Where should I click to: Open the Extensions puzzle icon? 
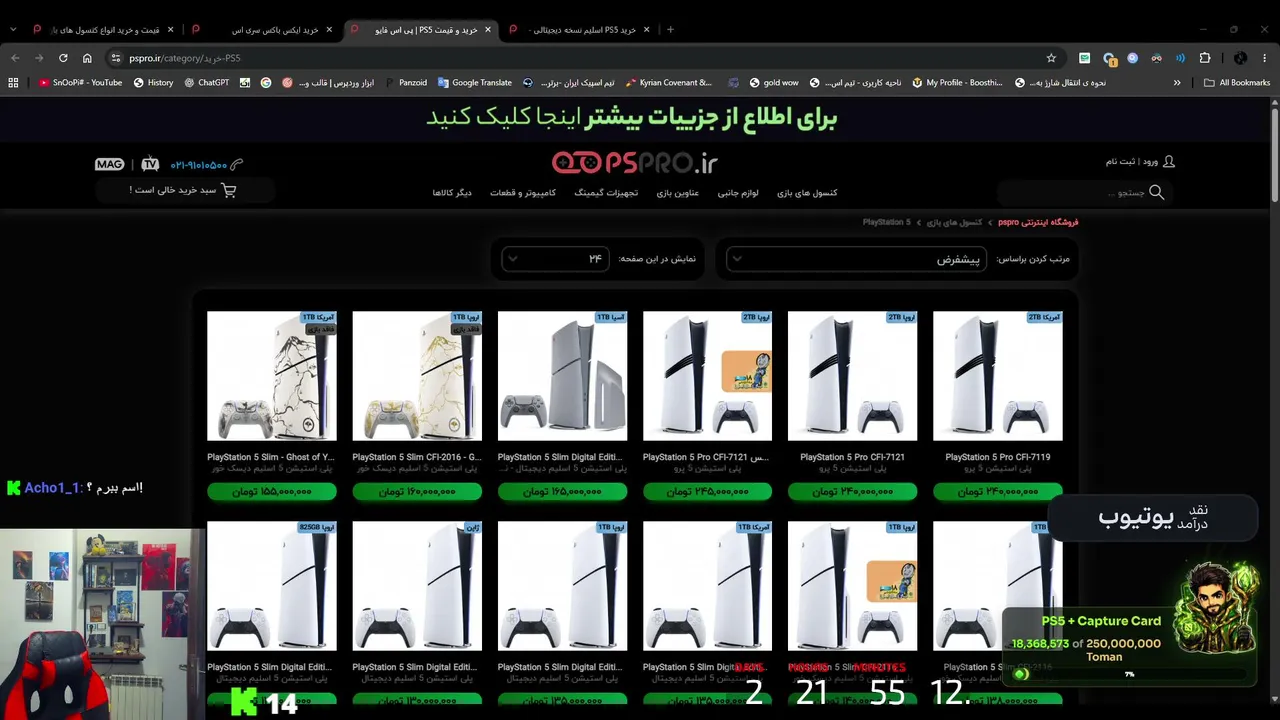[1205, 58]
